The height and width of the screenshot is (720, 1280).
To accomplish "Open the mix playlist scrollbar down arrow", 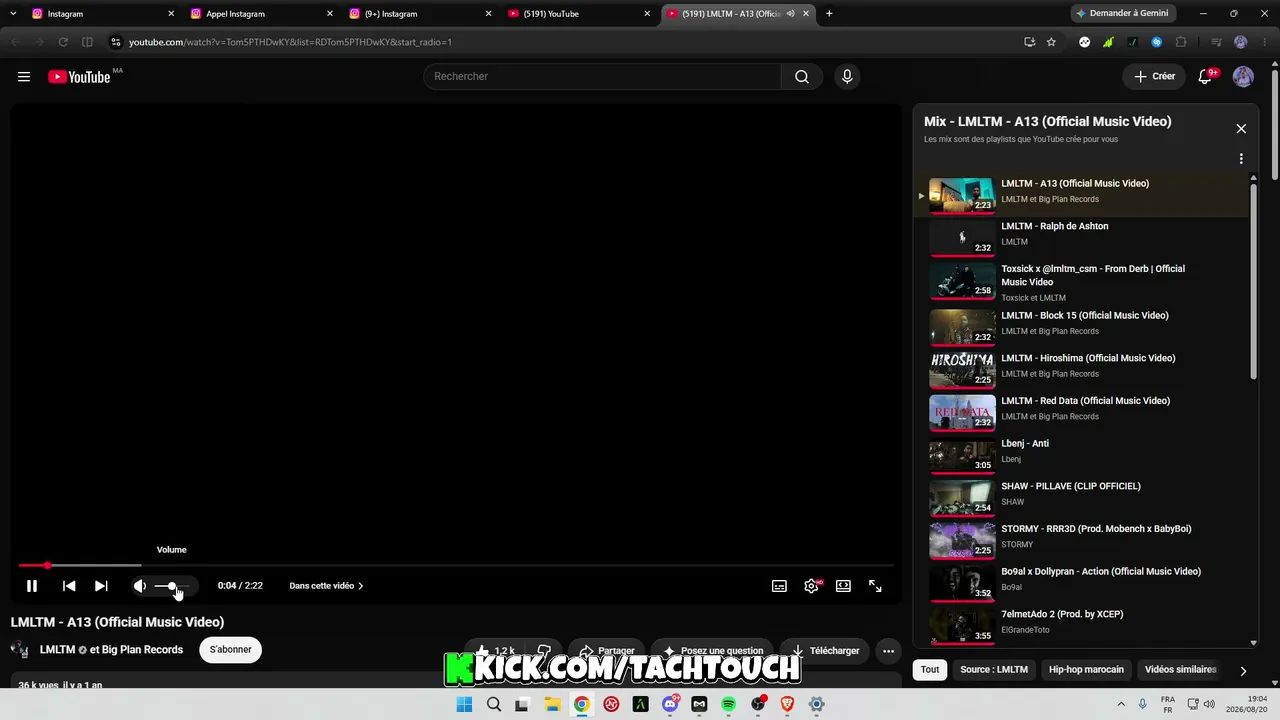I will 1254,643.
